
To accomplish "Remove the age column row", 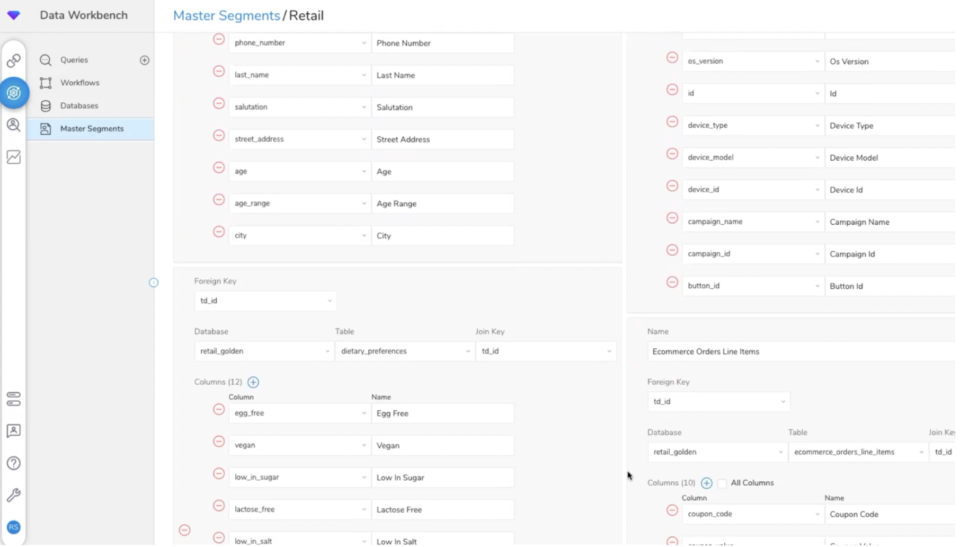I will point(219,168).
